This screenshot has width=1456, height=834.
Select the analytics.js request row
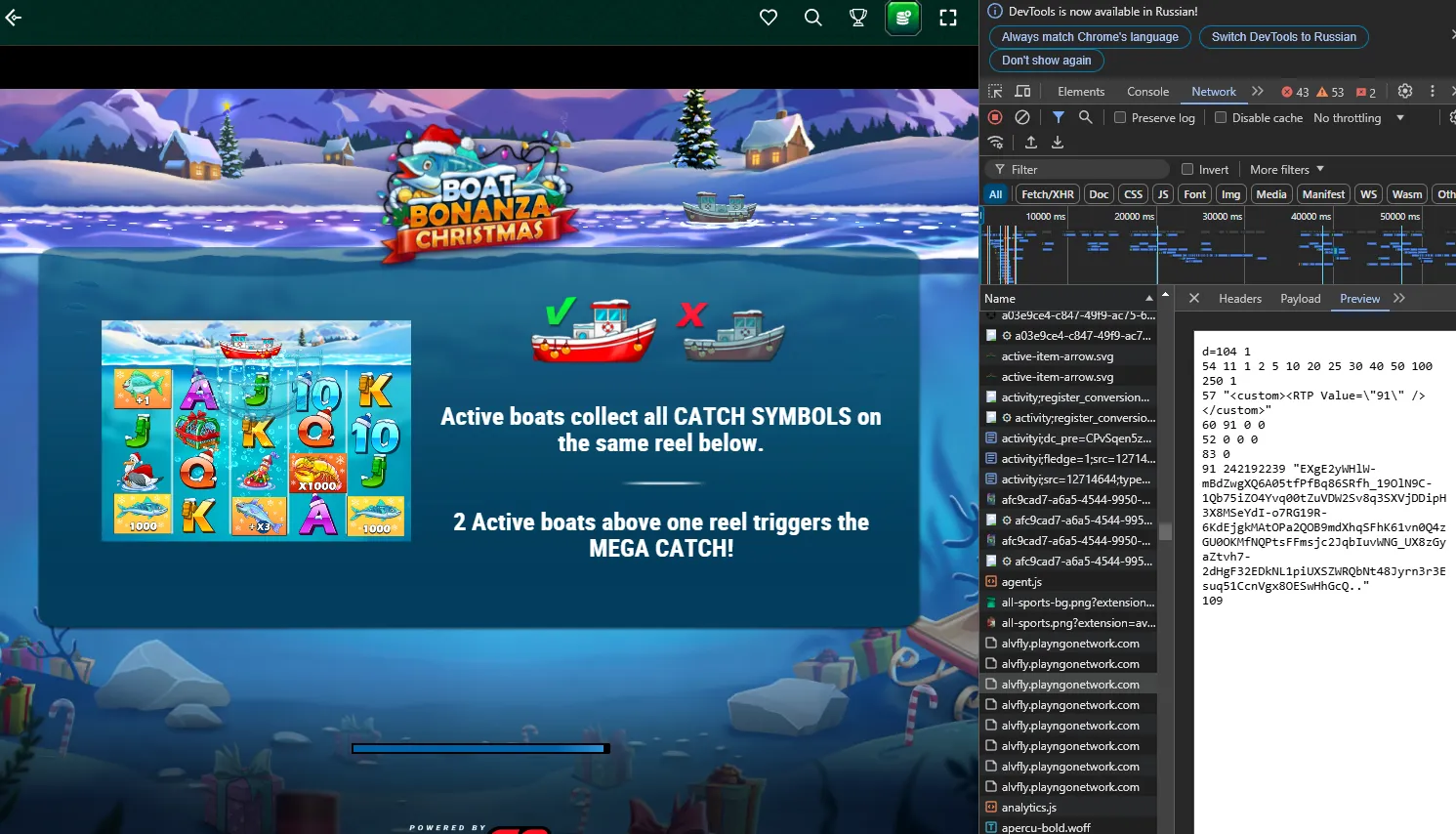(x=1068, y=808)
